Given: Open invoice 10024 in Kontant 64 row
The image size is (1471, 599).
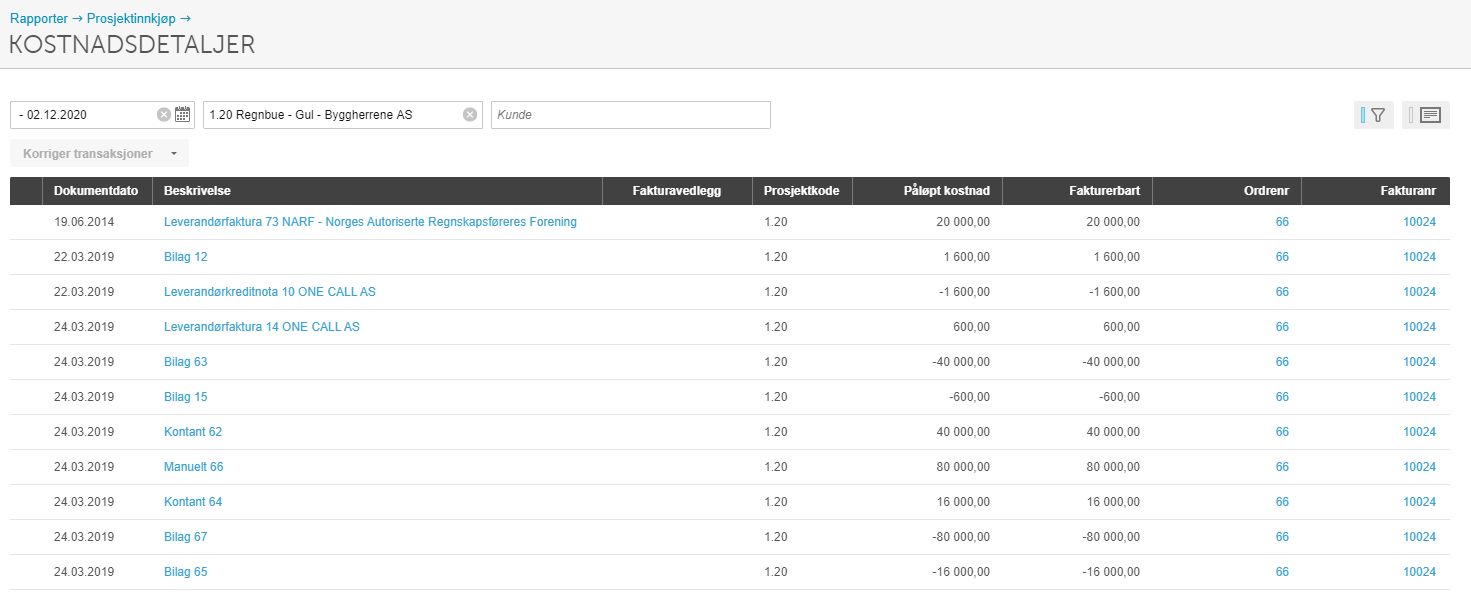Looking at the screenshot, I should pos(1419,502).
